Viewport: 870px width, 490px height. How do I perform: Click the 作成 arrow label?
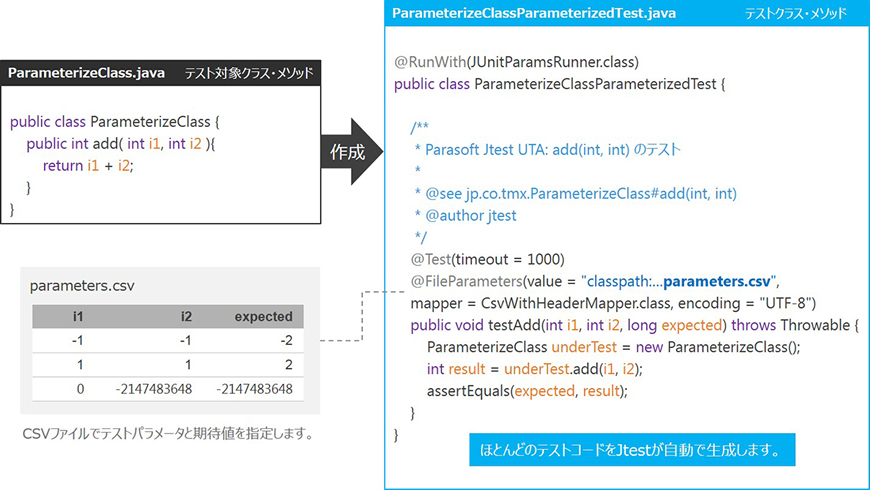click(x=347, y=151)
